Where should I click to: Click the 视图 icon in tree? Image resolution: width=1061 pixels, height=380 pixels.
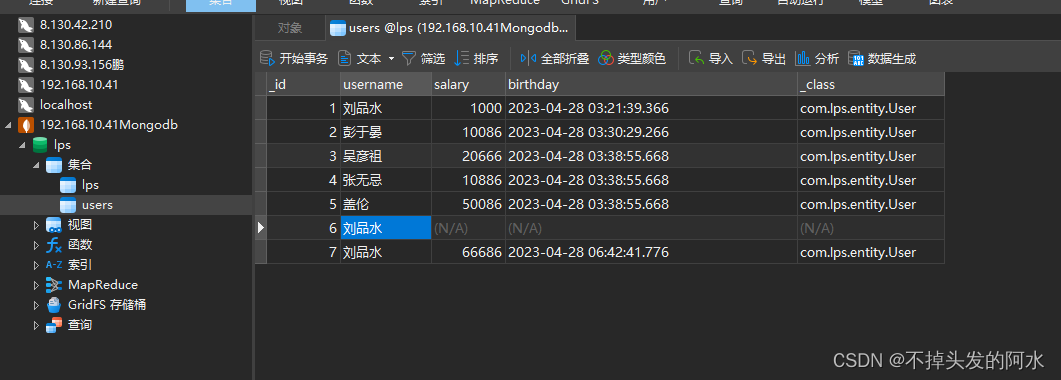[54, 225]
